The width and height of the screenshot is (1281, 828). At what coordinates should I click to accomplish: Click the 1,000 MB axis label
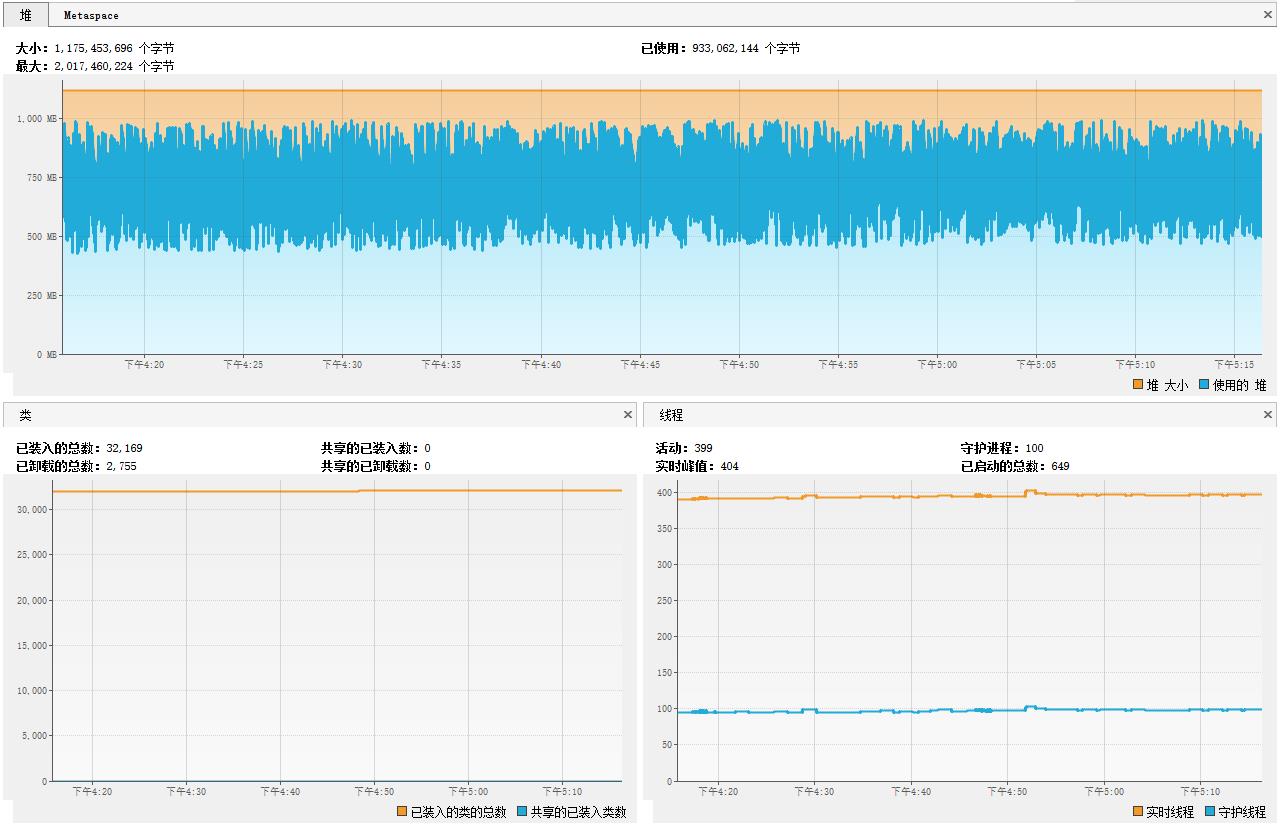tap(37, 119)
